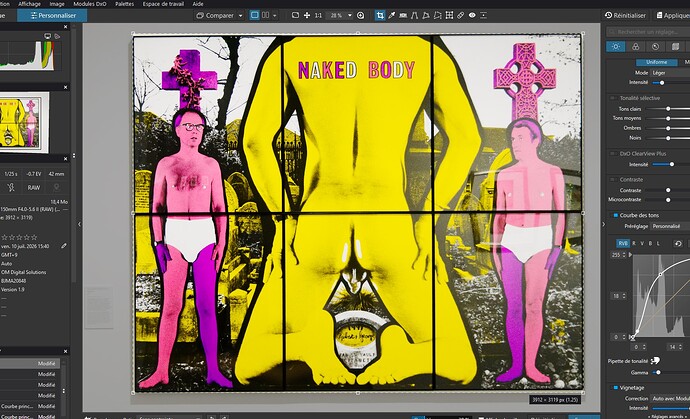
Task: Select the repair/retouch tool
Action: [x=460, y=15]
